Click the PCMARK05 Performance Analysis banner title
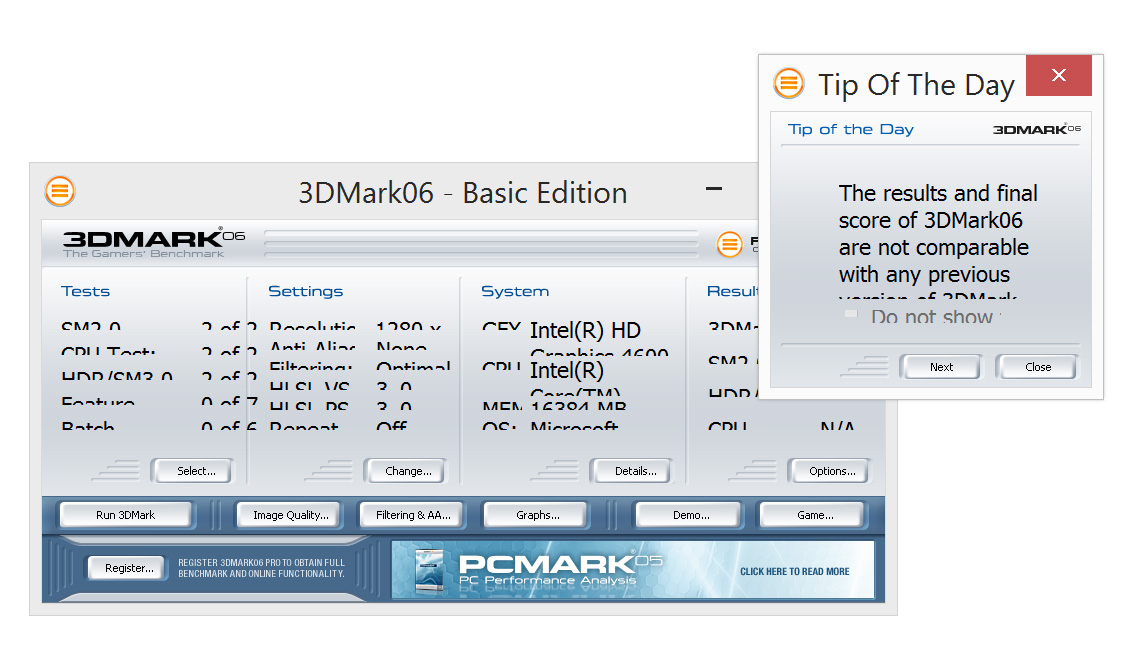This screenshot has height=668, width=1128. (x=560, y=569)
